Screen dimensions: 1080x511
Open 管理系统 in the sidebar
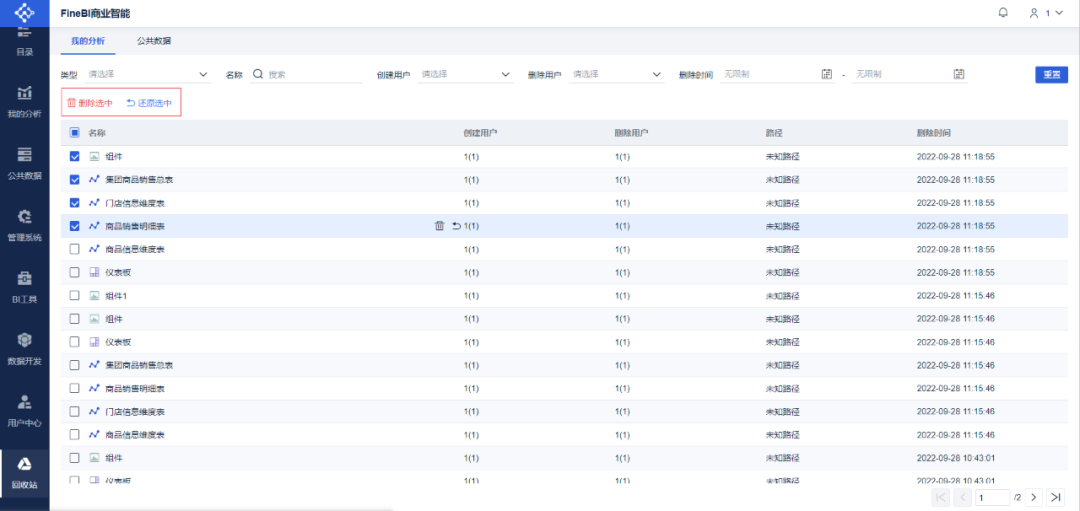pyautogui.click(x=24, y=225)
